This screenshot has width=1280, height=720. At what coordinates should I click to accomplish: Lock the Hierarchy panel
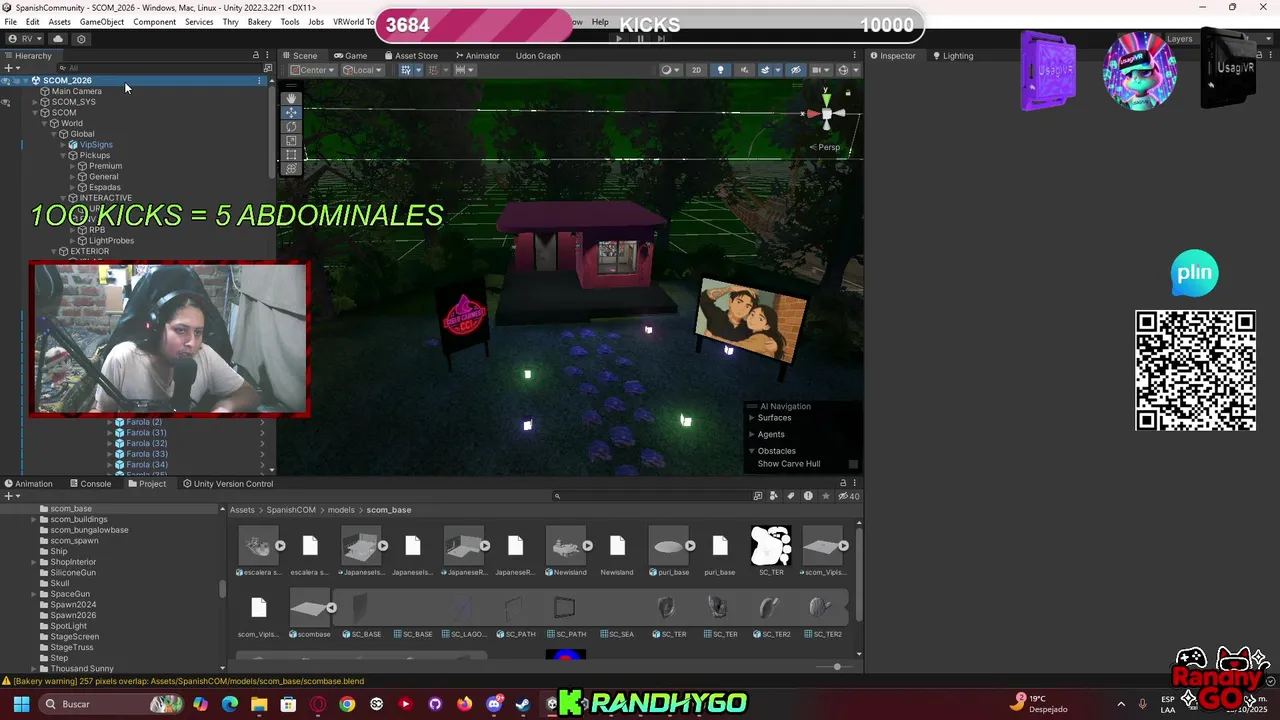click(x=255, y=56)
